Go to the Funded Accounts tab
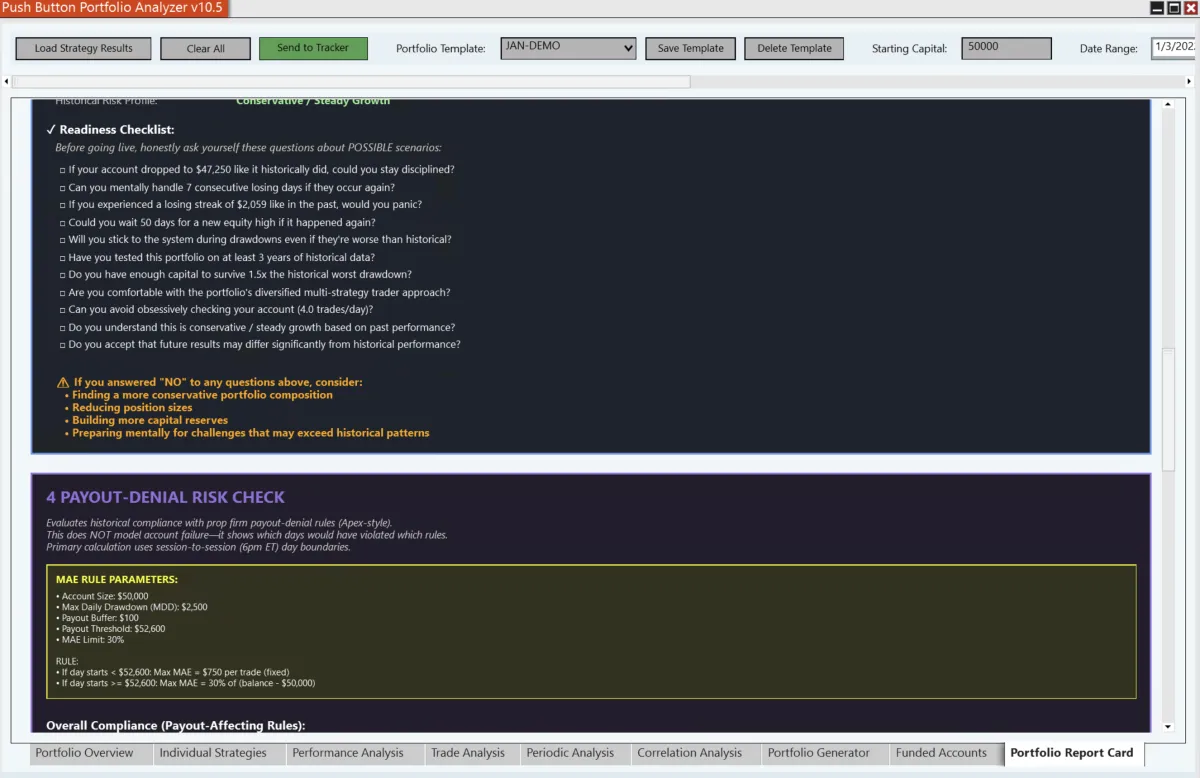Viewport: 1200px width, 778px height. coord(940,753)
